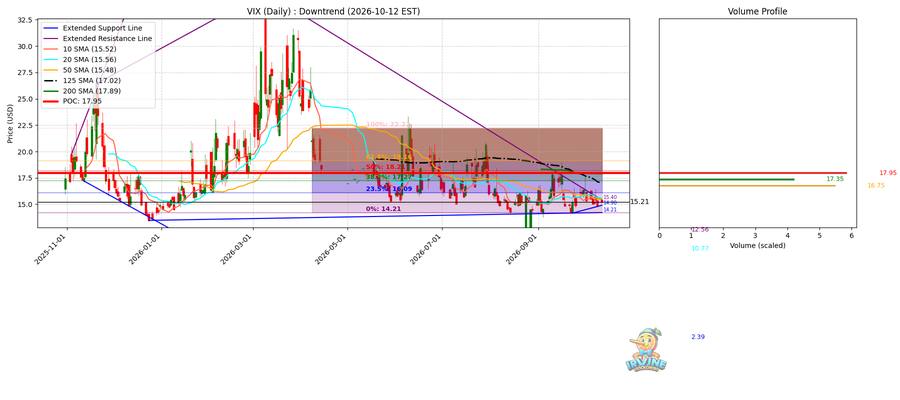The width and height of the screenshot is (900, 400).
Task: Click the '0' tick on the volume axis
Action: pyautogui.click(x=660, y=235)
